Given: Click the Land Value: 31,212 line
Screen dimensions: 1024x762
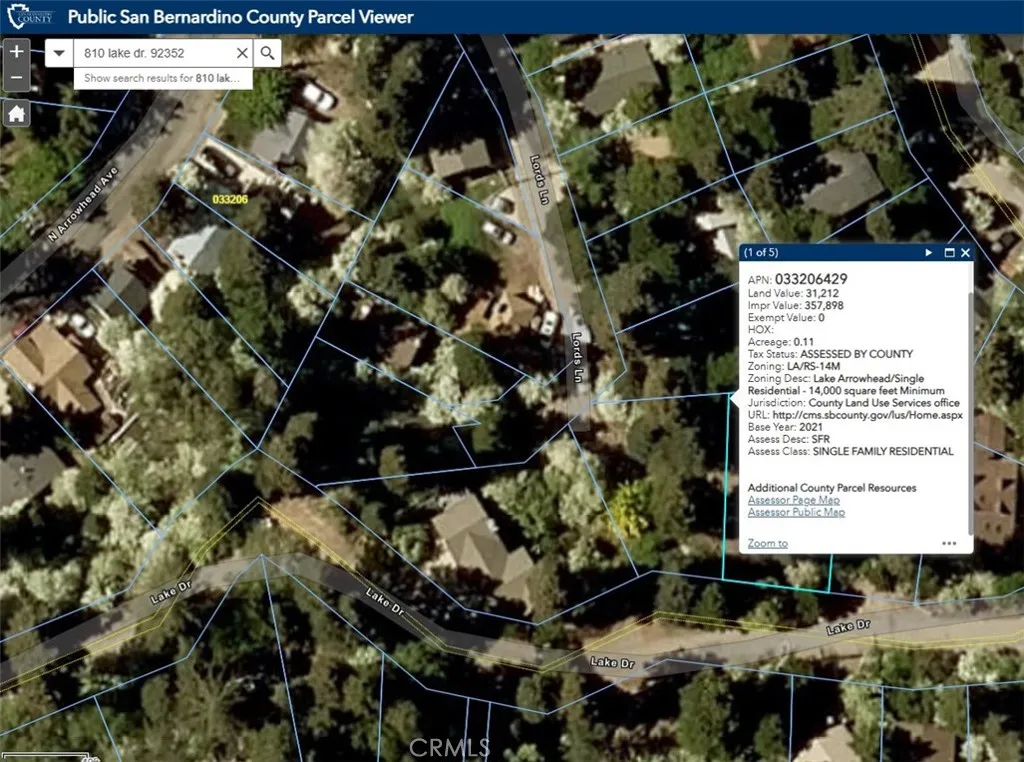Looking at the screenshot, I should [793, 293].
